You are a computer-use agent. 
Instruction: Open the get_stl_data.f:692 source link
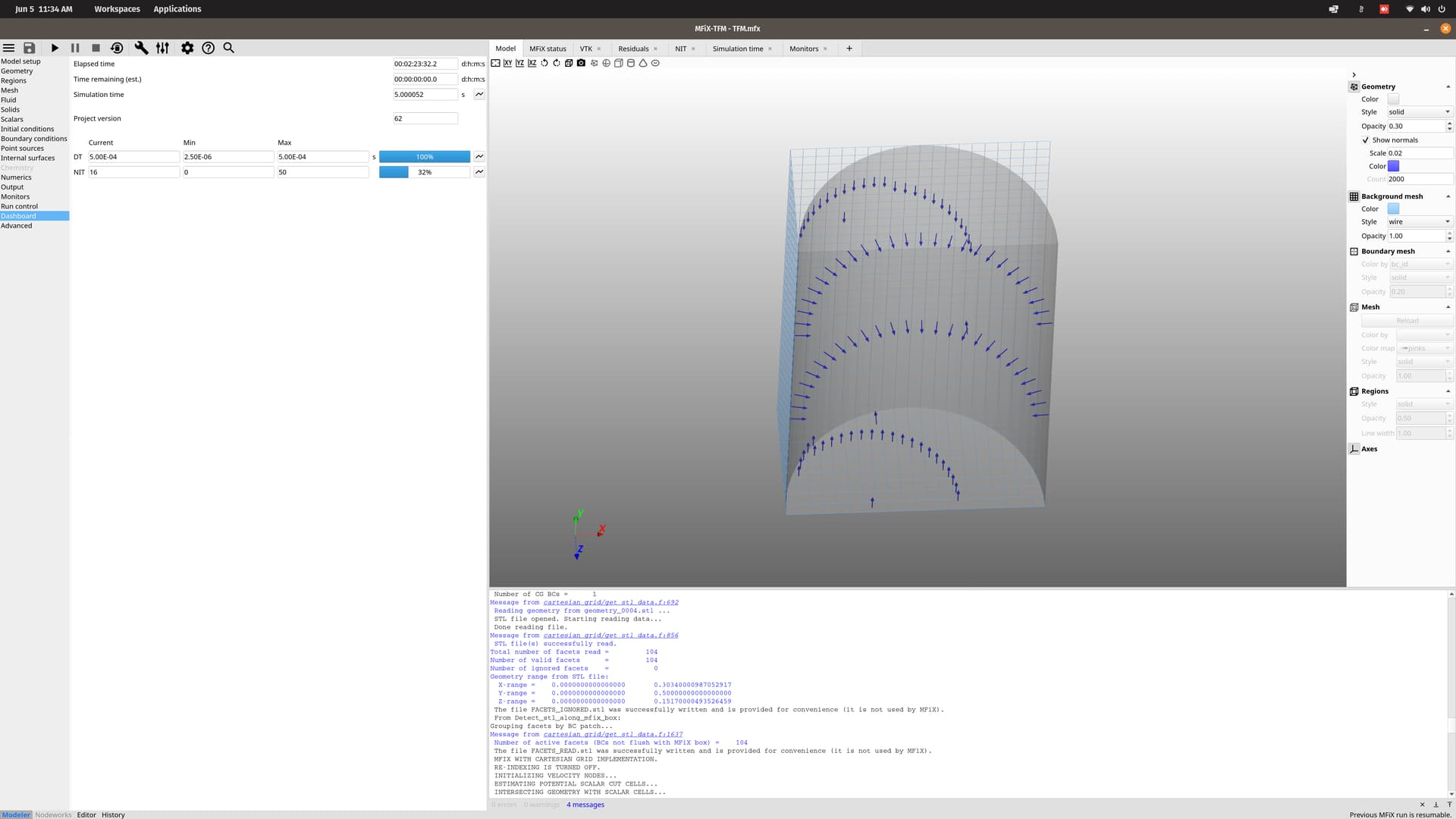point(610,603)
